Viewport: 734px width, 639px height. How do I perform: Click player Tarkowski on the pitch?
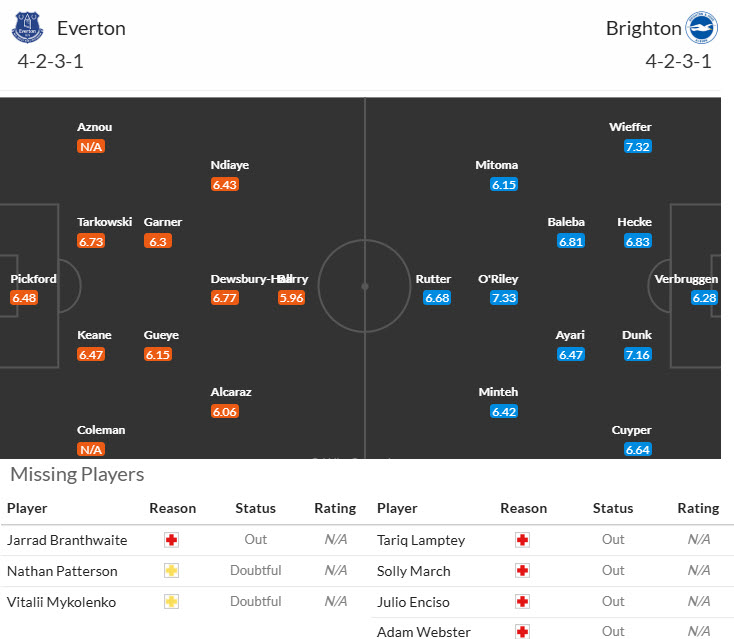[x=104, y=222]
